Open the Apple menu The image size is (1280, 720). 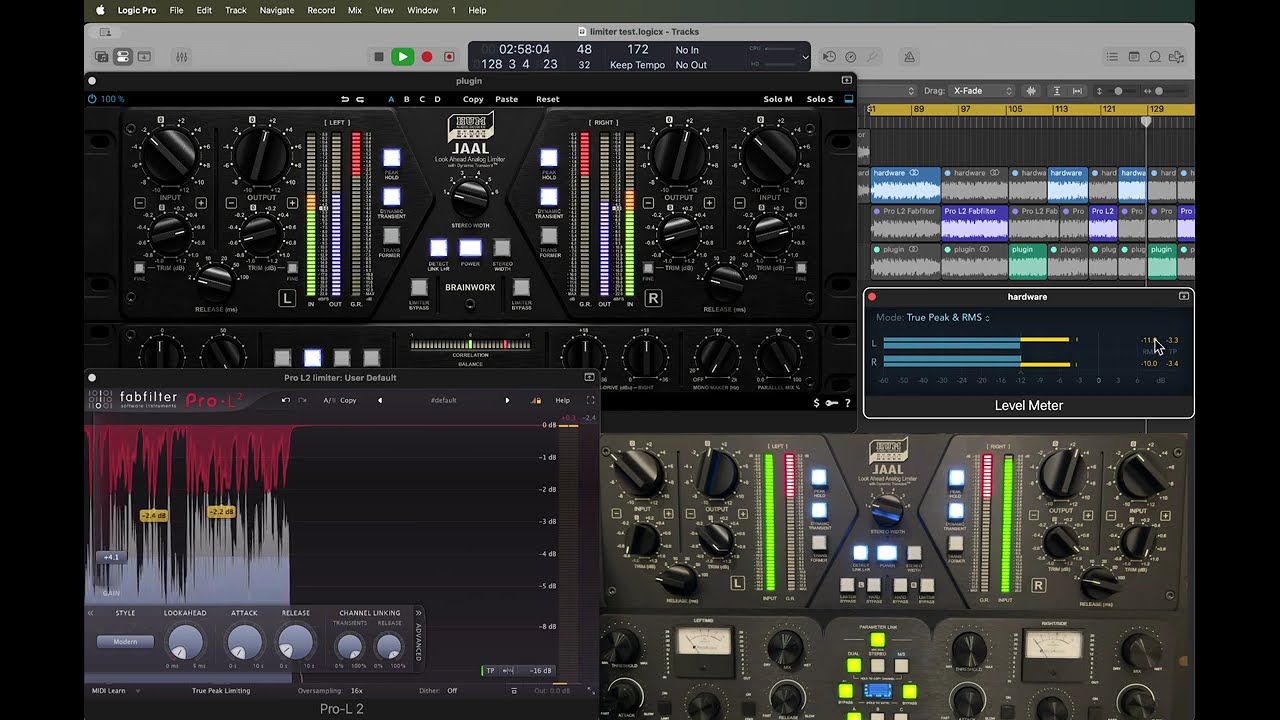(100, 10)
